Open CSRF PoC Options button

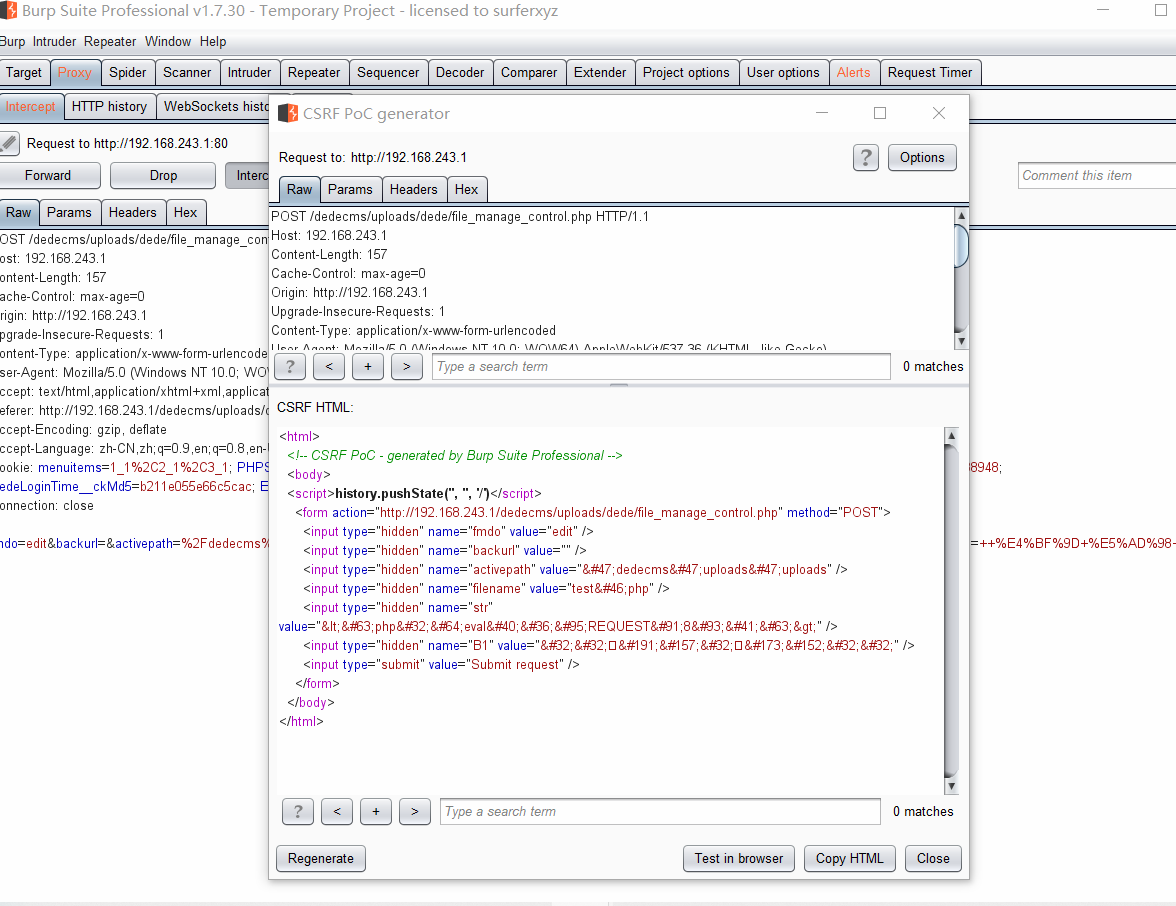(x=922, y=158)
